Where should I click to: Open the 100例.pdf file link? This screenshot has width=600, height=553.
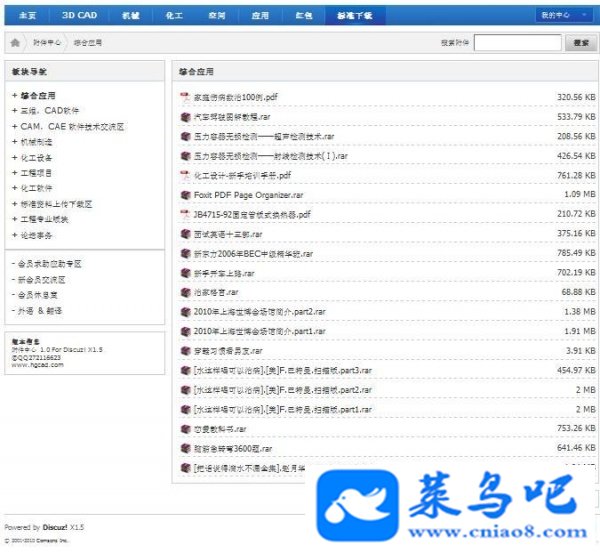pyautogui.click(x=236, y=97)
